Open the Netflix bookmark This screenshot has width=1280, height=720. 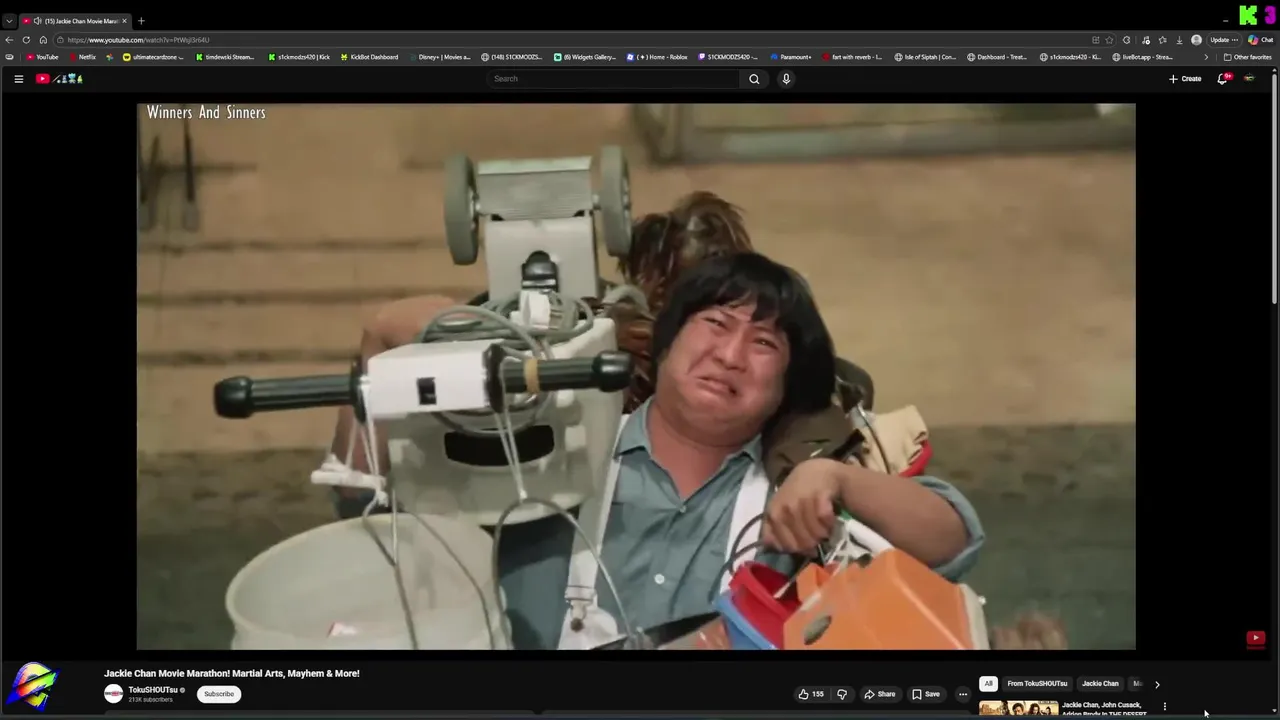click(x=82, y=57)
